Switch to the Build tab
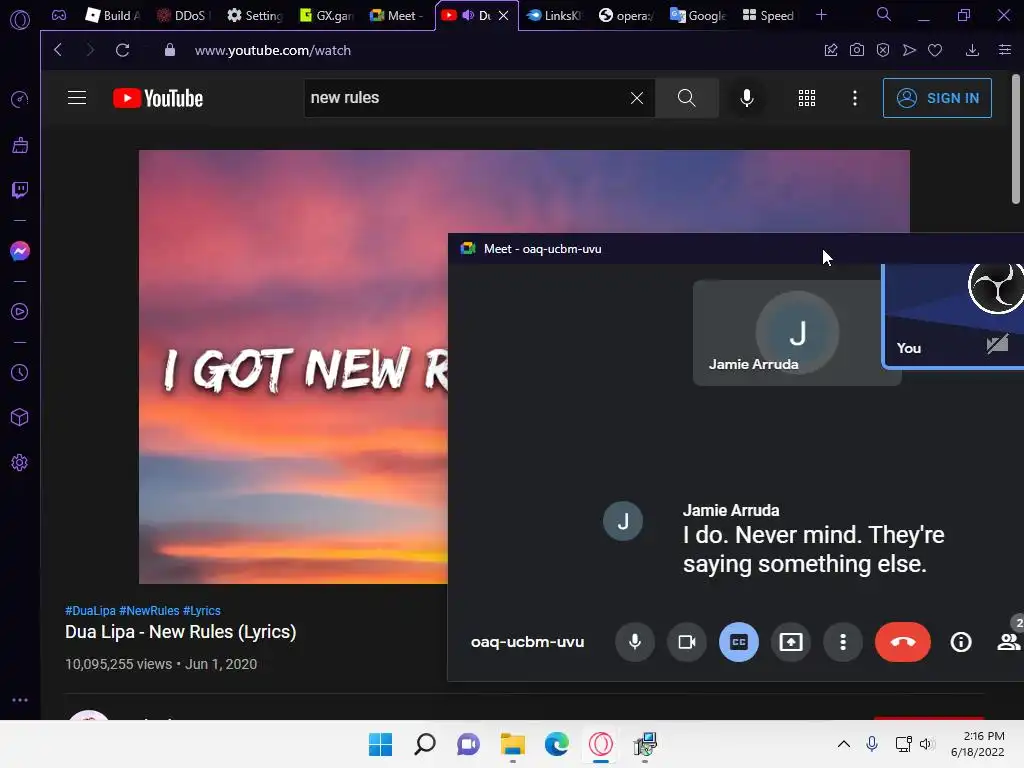Screen dimensions: 1024x768 [x=112, y=15]
